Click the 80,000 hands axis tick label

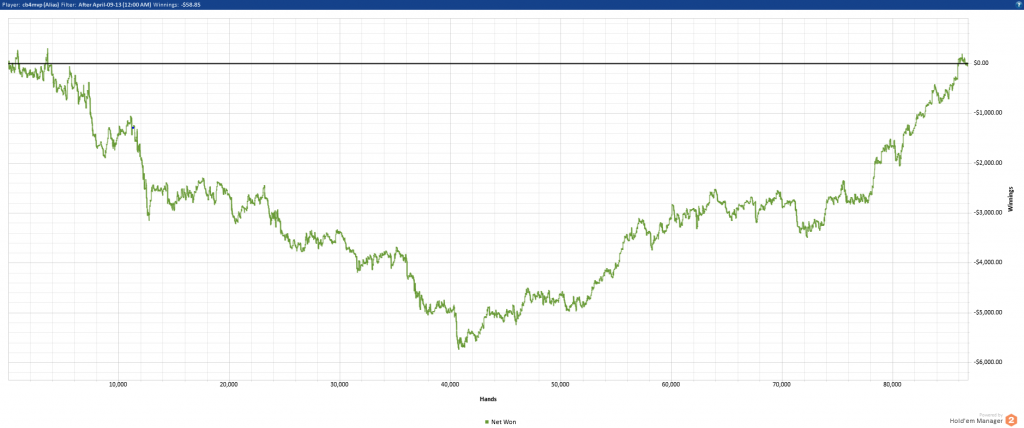point(892,385)
